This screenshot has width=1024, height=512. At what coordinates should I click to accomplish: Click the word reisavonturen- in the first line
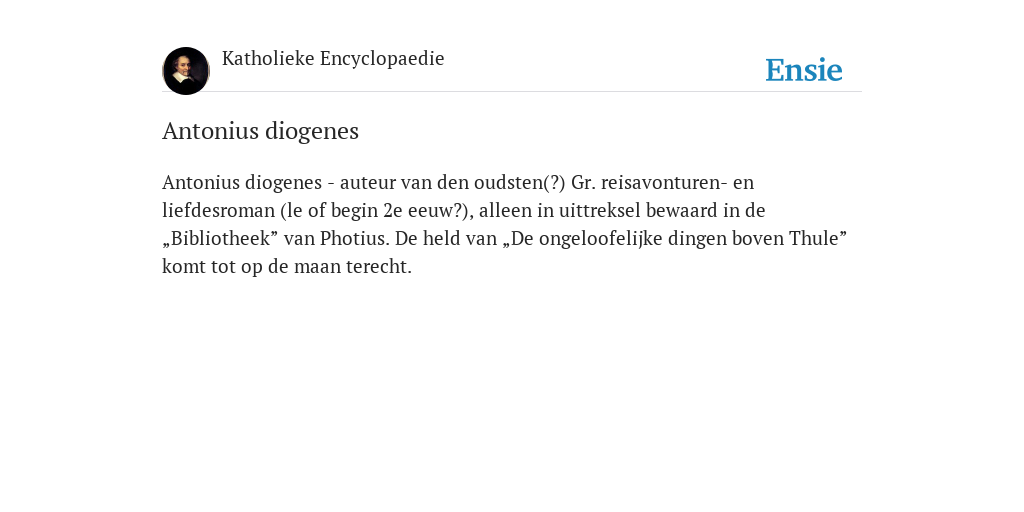[x=664, y=182]
